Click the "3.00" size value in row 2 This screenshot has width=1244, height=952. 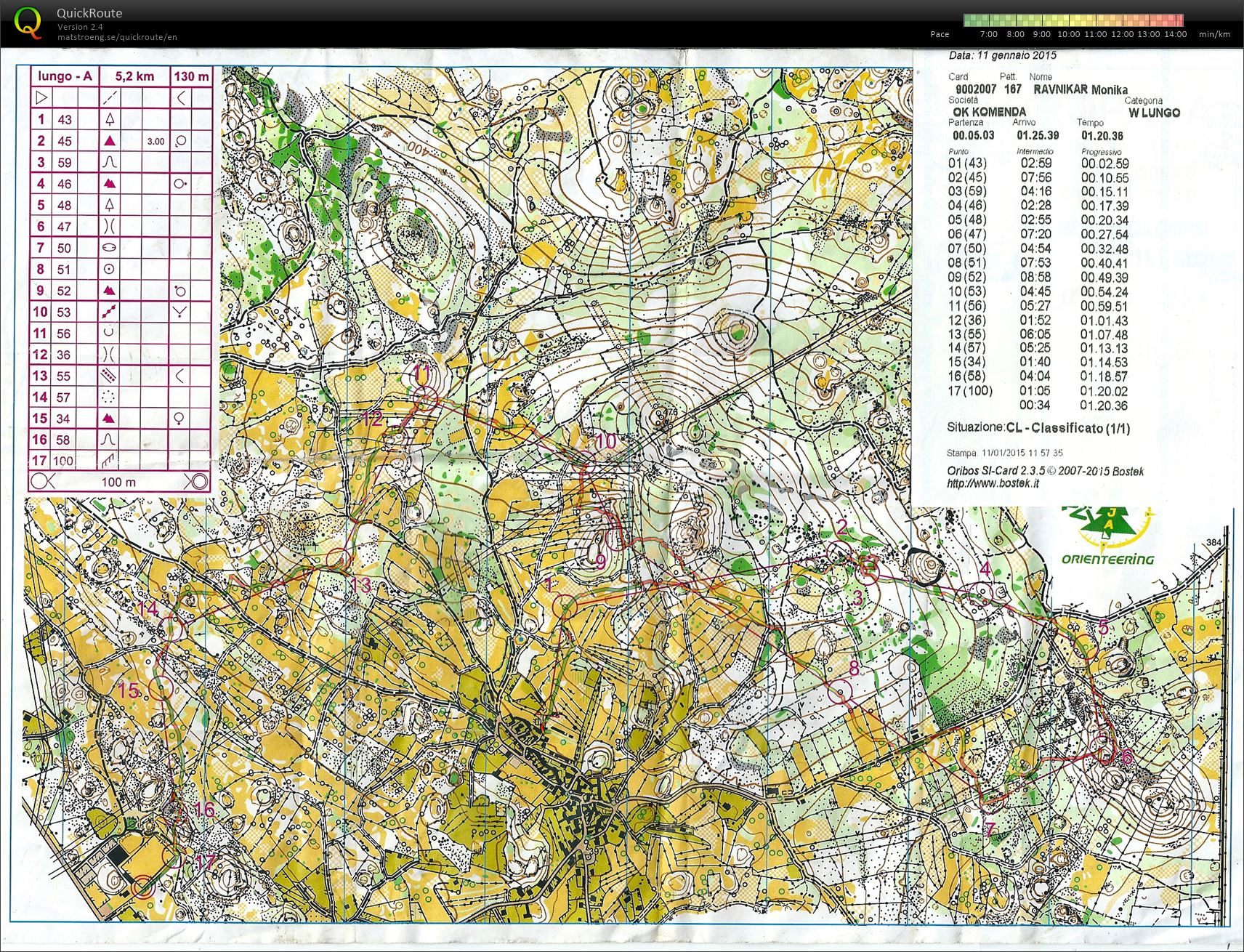pos(156,142)
